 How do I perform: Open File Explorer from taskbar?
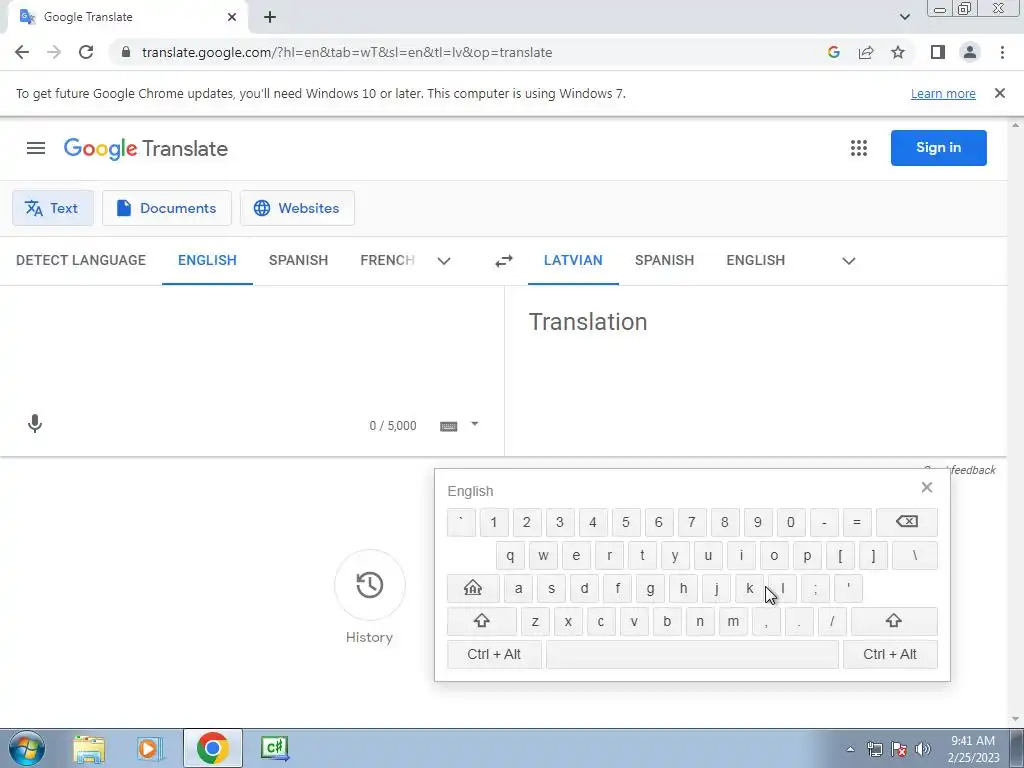(89, 748)
